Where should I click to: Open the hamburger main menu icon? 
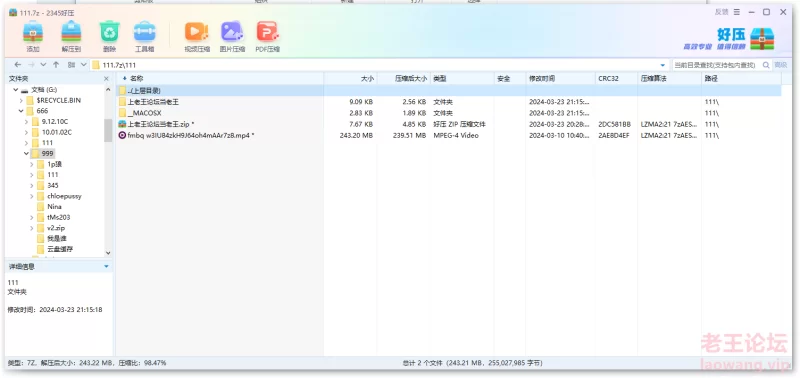(x=737, y=12)
